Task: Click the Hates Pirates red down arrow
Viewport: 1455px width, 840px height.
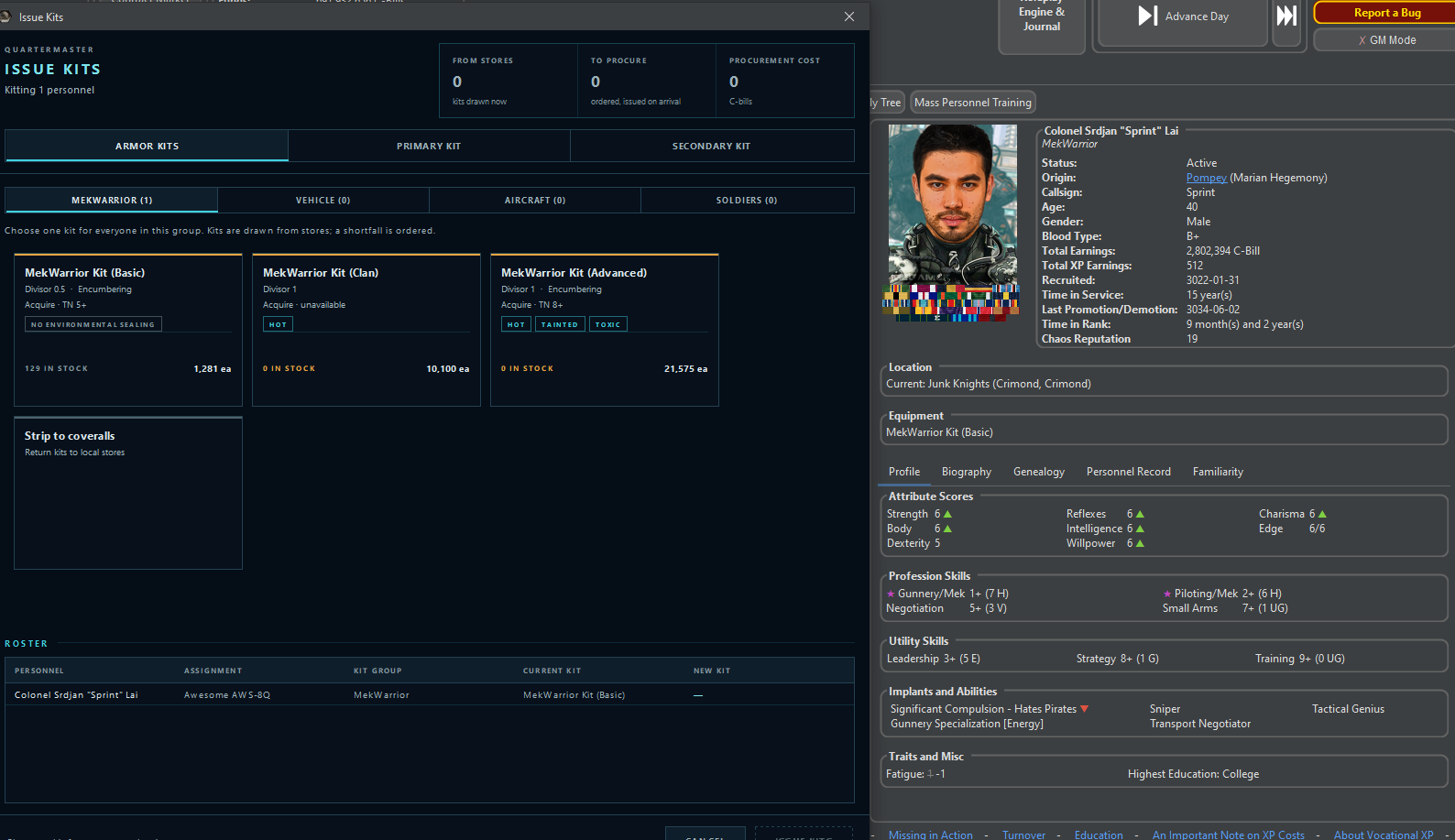Action: point(1085,709)
